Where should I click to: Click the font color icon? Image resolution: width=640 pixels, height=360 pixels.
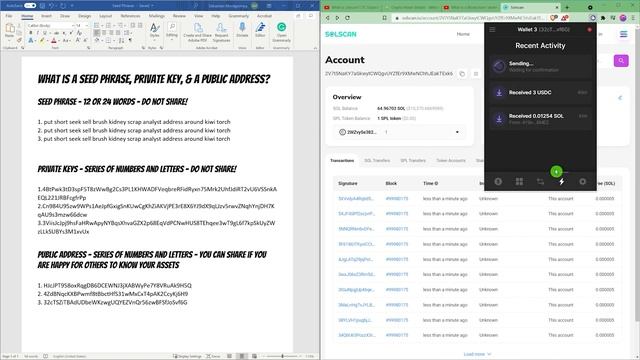(x=53, y=40)
